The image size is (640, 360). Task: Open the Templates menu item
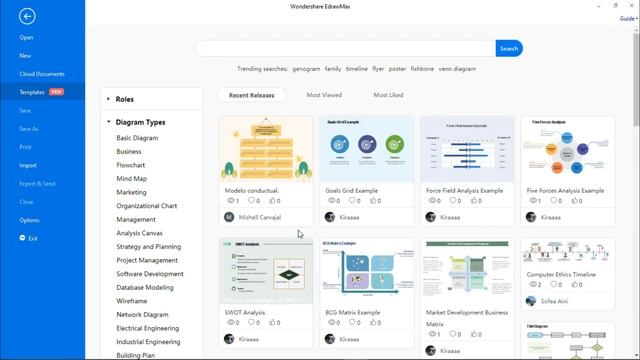pyautogui.click(x=42, y=92)
